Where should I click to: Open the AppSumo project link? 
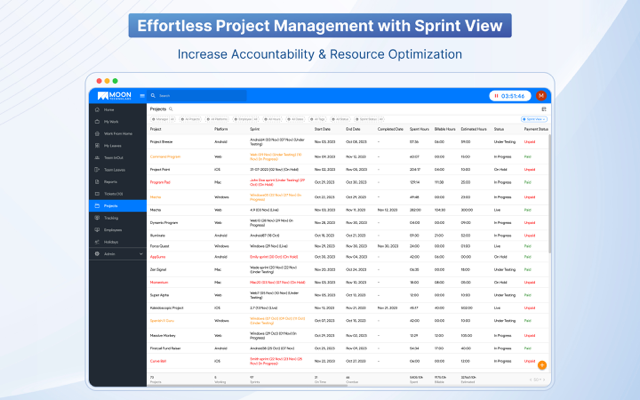click(158, 257)
